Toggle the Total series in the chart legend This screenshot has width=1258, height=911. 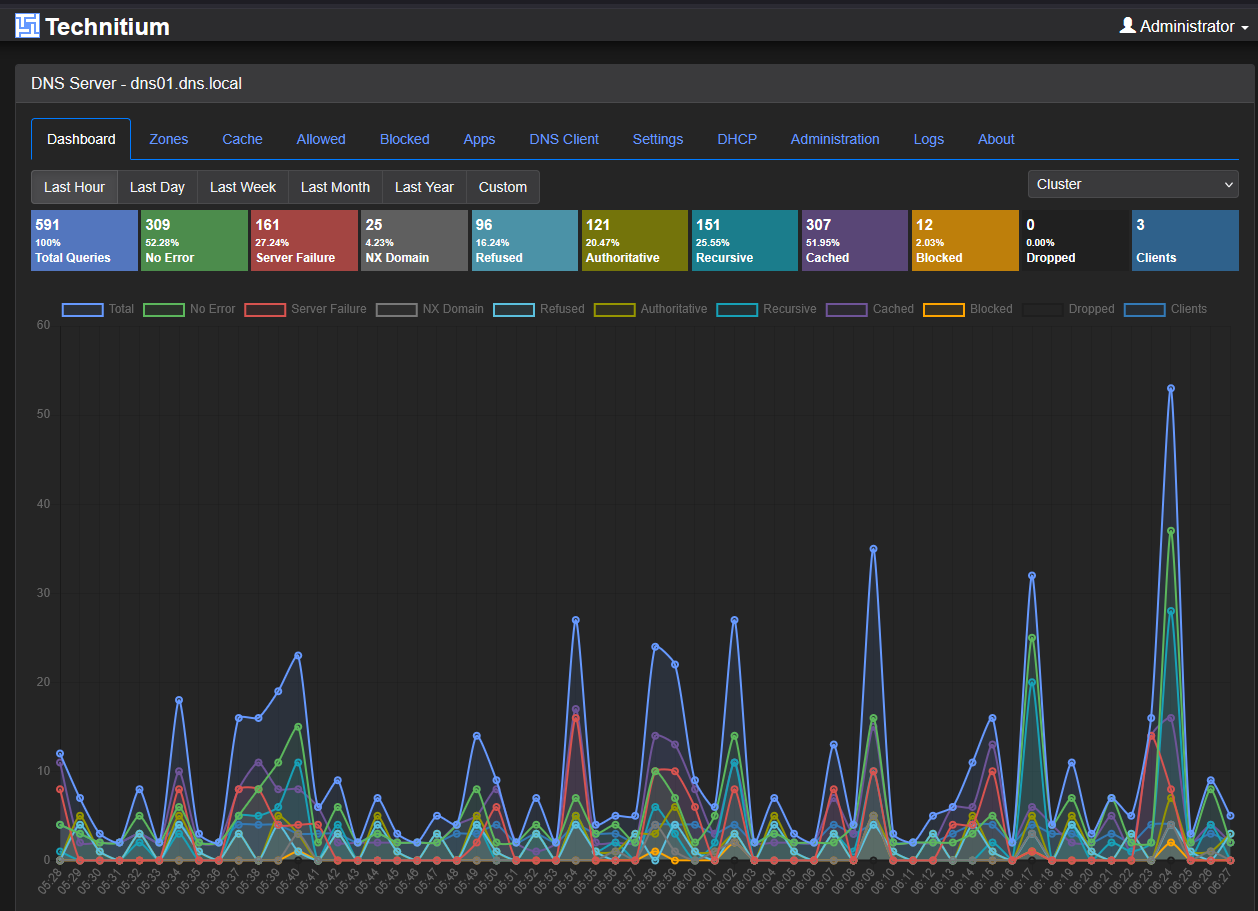pyautogui.click(x=98, y=309)
